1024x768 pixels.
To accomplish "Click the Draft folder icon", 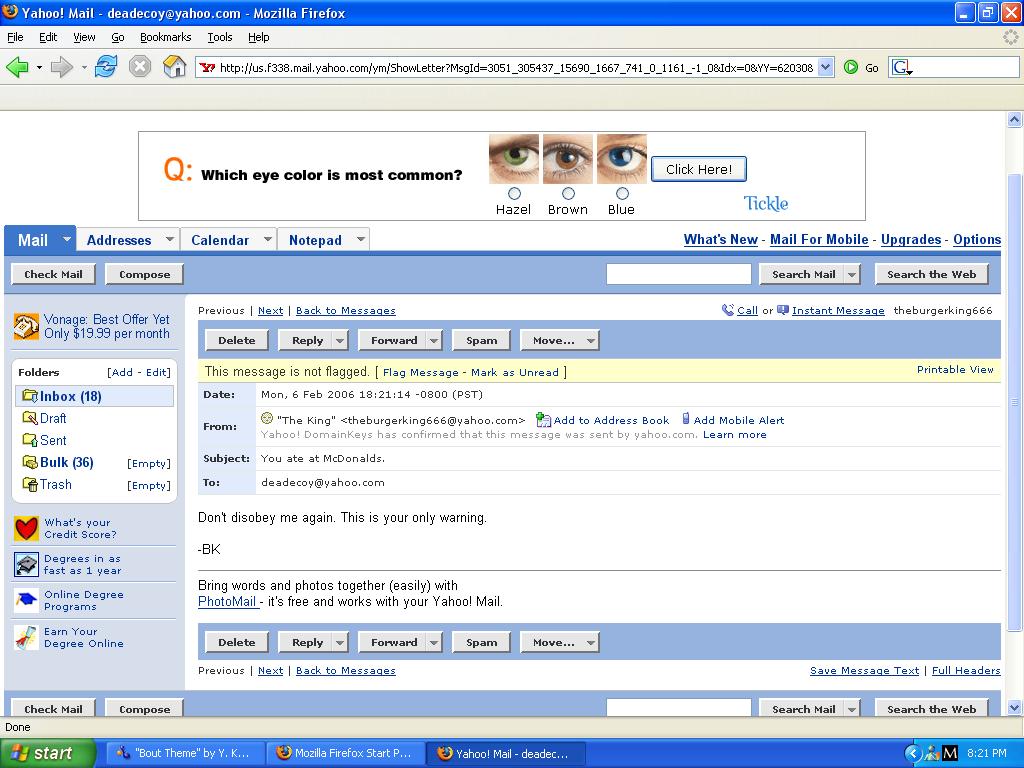I will click(30, 418).
